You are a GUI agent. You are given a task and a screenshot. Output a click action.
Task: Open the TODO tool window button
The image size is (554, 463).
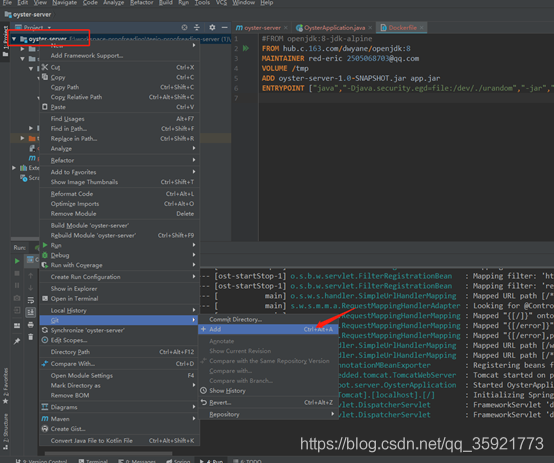point(247,461)
